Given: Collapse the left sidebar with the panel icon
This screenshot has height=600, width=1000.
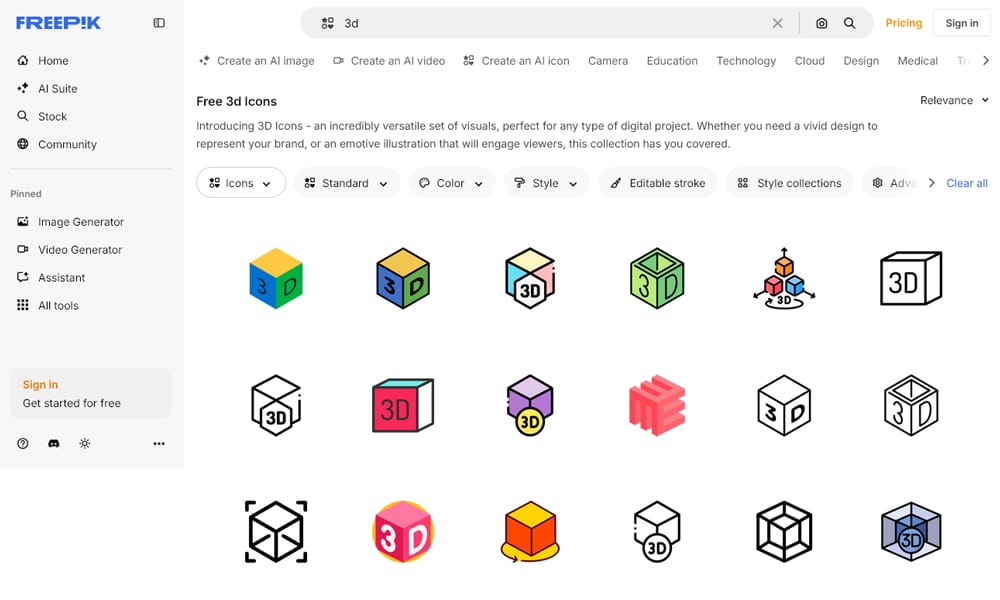Looking at the screenshot, I should pyautogui.click(x=159, y=22).
